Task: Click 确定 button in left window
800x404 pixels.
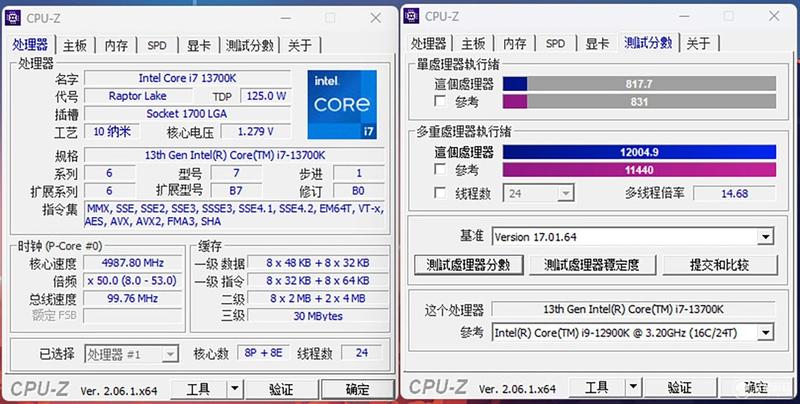Action: (x=358, y=389)
